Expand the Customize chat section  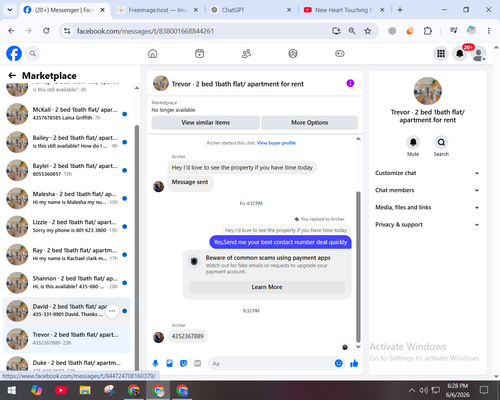(x=427, y=173)
